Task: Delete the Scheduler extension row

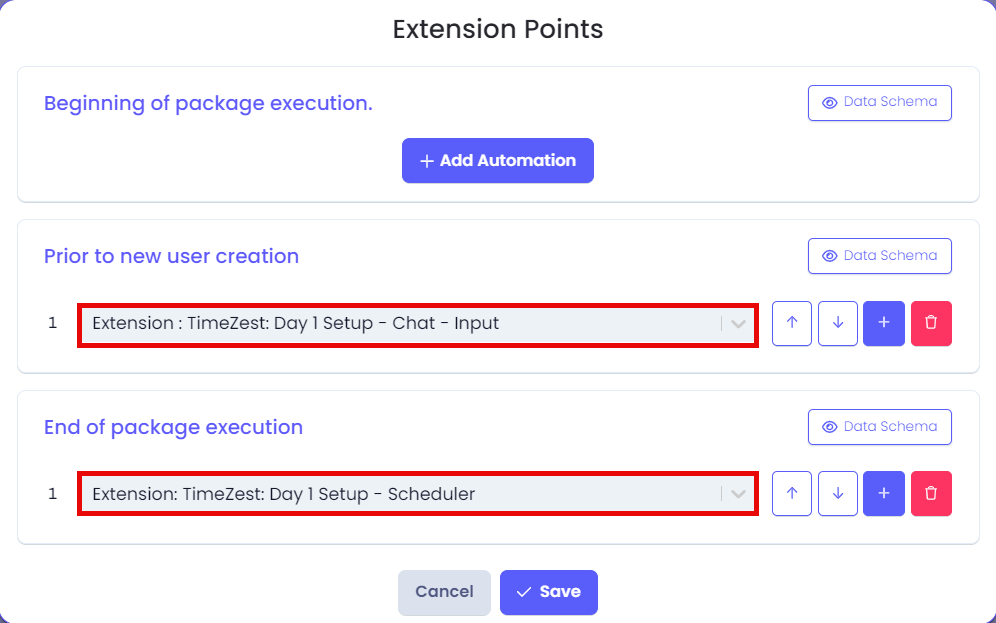Action: coord(931,493)
